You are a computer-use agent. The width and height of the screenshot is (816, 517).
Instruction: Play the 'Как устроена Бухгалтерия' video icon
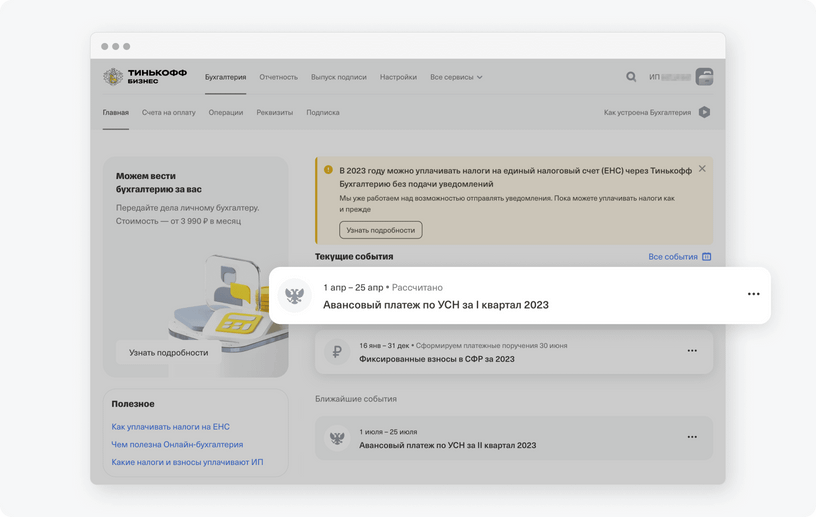[x=705, y=113]
